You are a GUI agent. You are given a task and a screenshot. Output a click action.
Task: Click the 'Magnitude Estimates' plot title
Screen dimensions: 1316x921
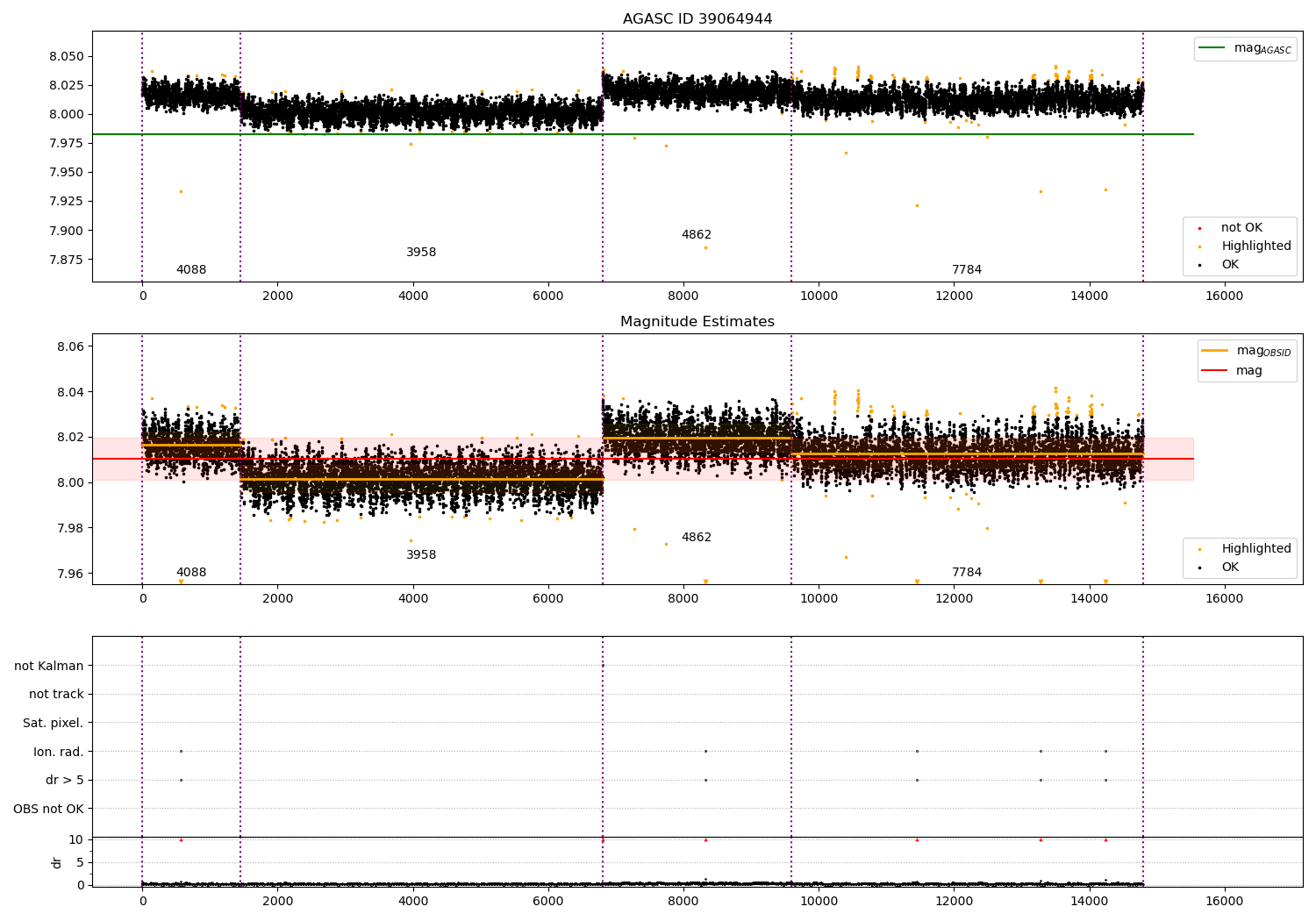(x=697, y=322)
